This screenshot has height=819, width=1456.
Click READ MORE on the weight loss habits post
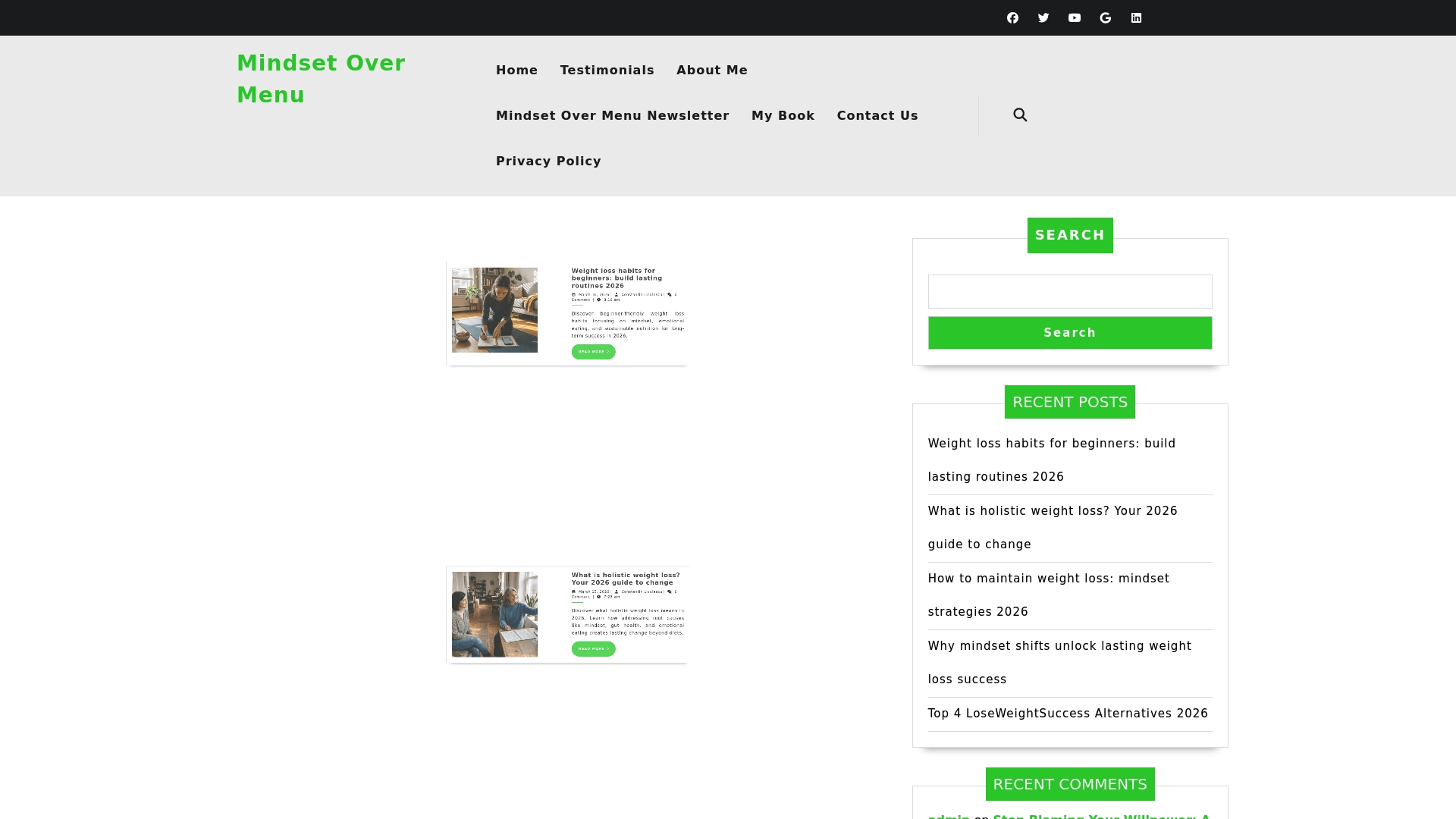tap(593, 351)
